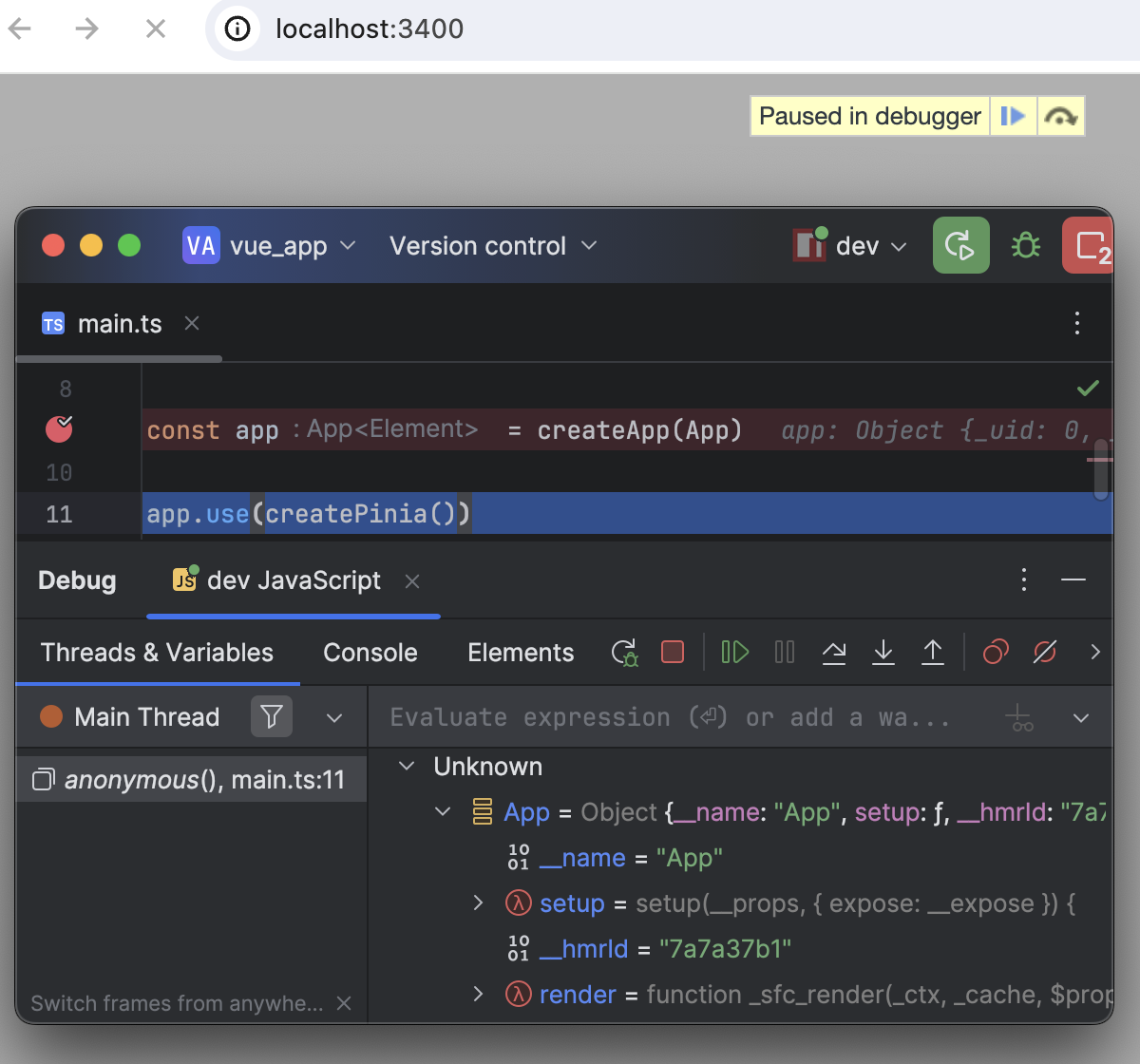Click the Pause program icon
Viewport: 1140px width, 1064px height.
[786, 653]
